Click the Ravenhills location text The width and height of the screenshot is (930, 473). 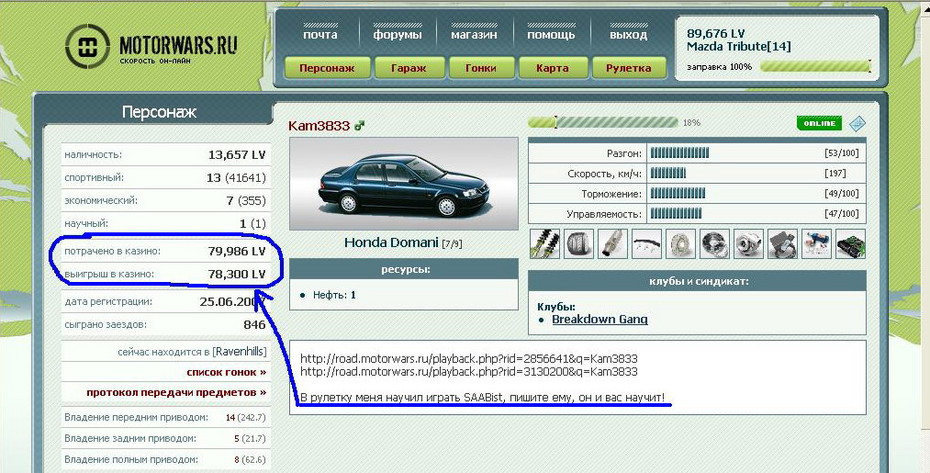tap(240, 351)
